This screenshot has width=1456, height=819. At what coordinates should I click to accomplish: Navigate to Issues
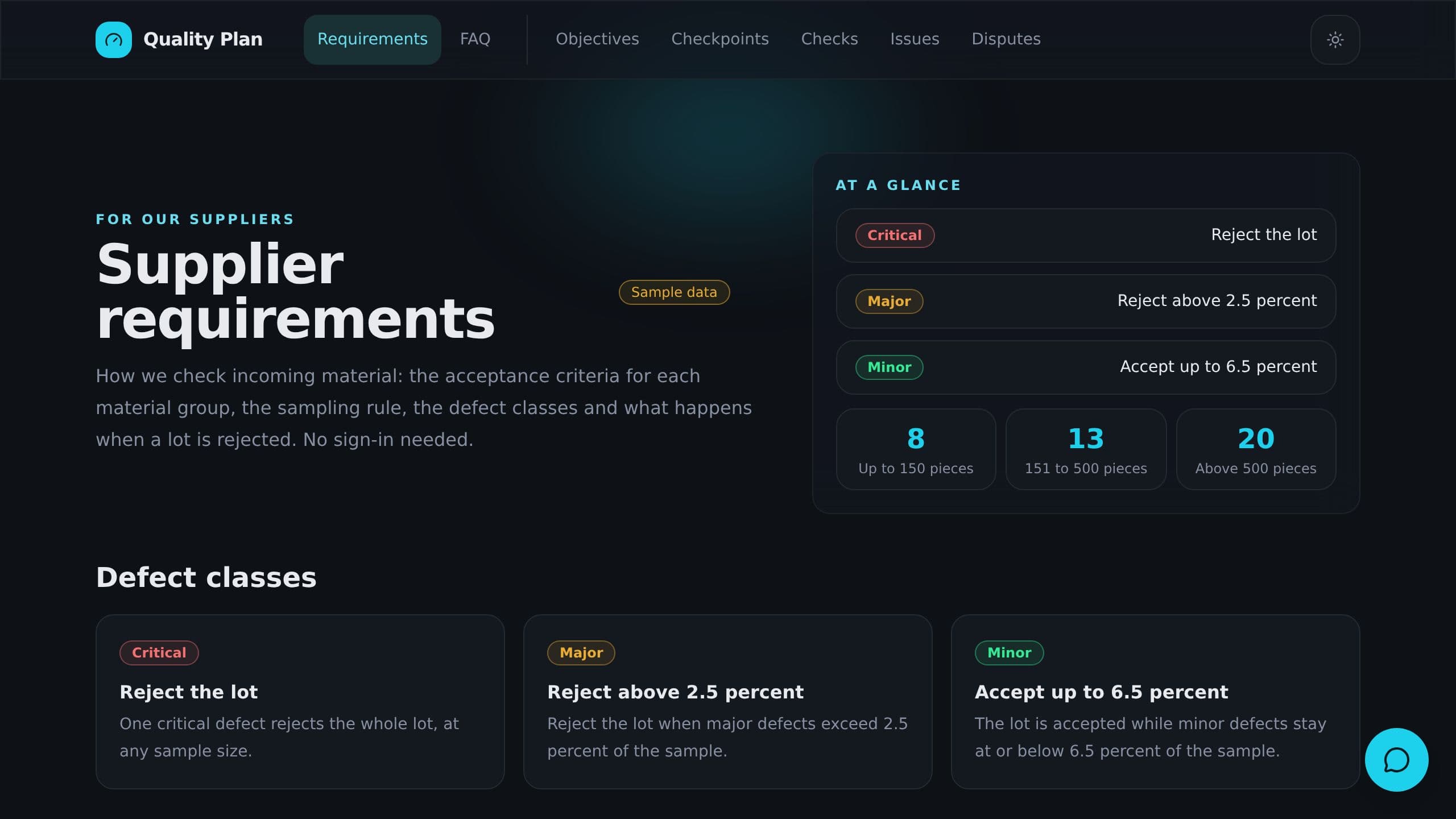(915, 39)
